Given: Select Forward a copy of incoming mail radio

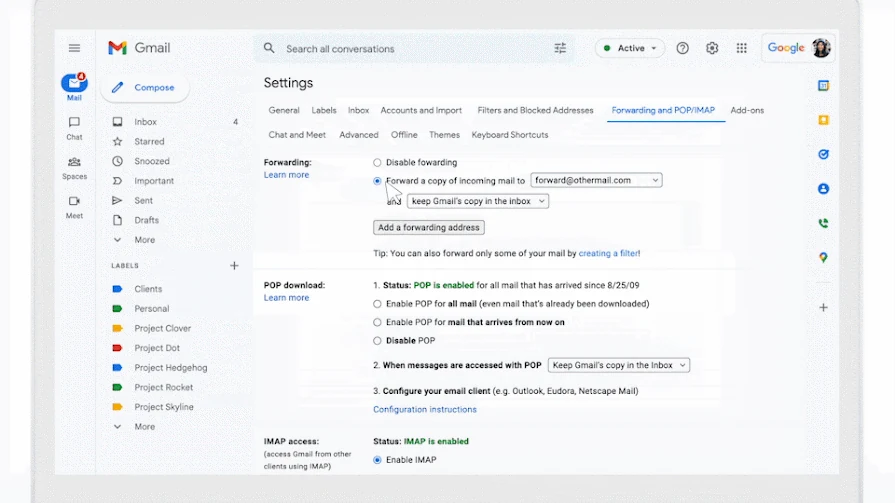Looking at the screenshot, I should [377, 181].
